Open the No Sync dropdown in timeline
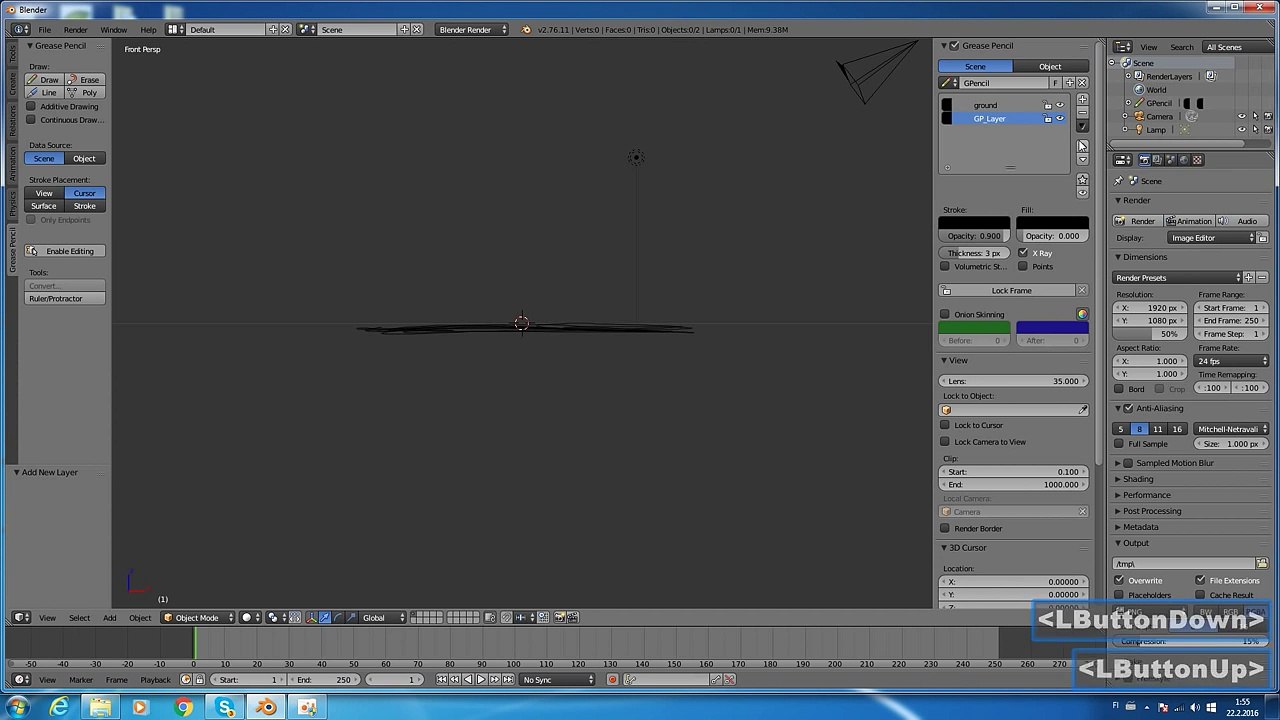This screenshot has width=1280, height=720. tap(558, 680)
